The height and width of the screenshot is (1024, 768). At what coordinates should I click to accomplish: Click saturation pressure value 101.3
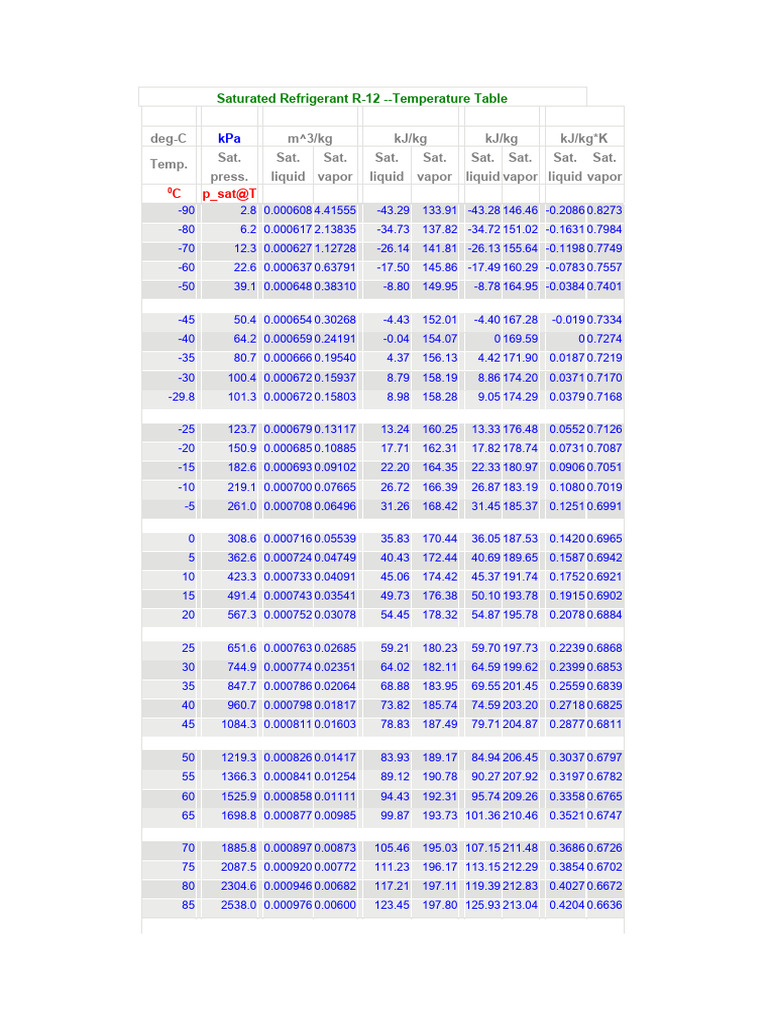point(242,396)
